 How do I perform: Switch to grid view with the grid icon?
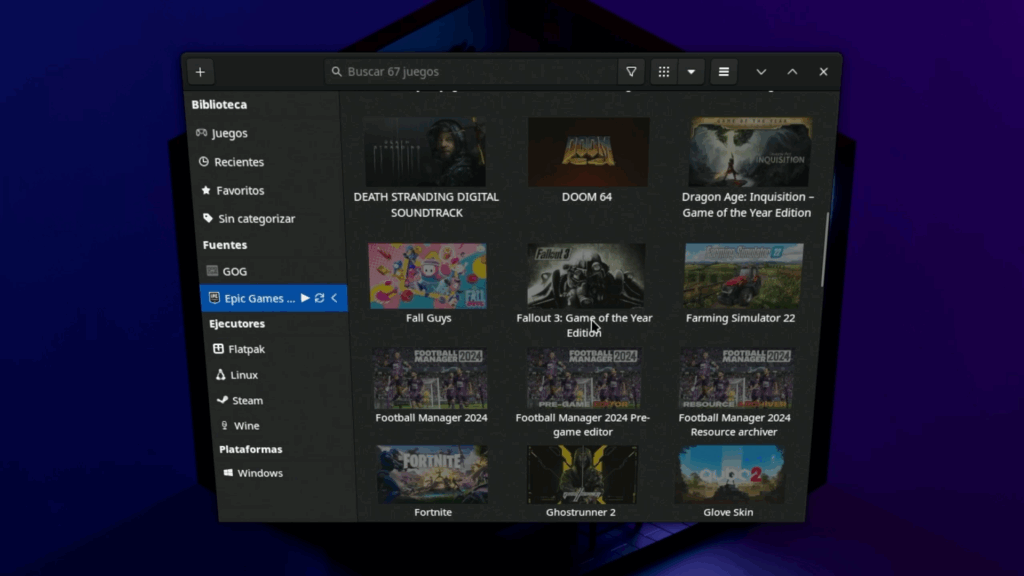pyautogui.click(x=664, y=72)
